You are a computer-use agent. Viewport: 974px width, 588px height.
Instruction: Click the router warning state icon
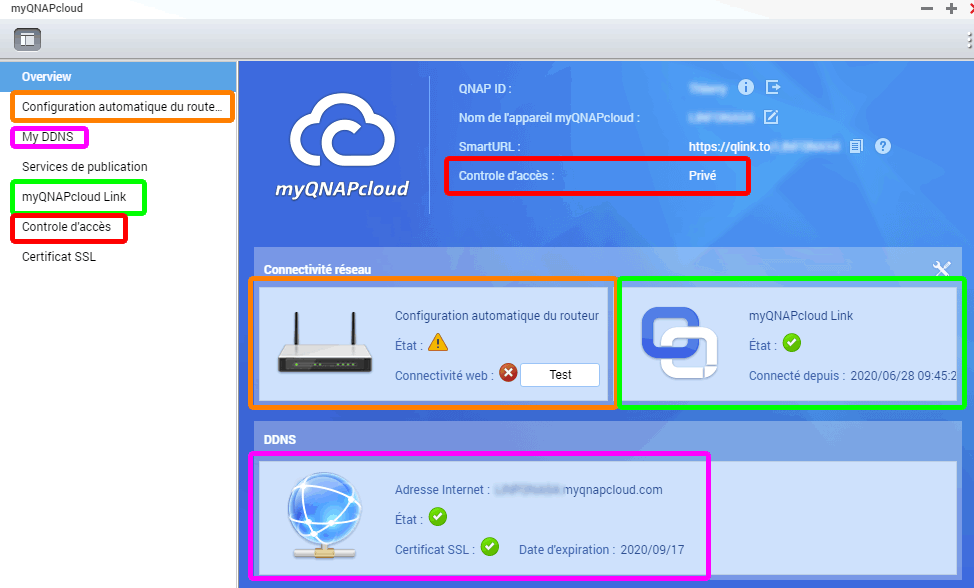click(x=438, y=343)
